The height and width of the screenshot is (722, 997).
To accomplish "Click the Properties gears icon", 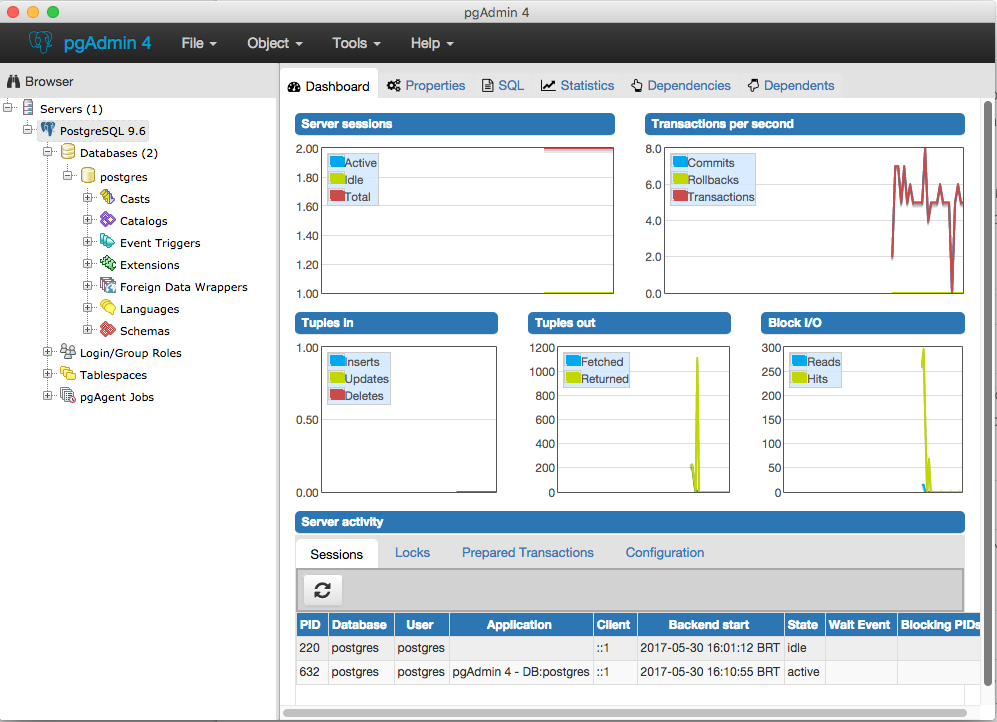I will 394,85.
